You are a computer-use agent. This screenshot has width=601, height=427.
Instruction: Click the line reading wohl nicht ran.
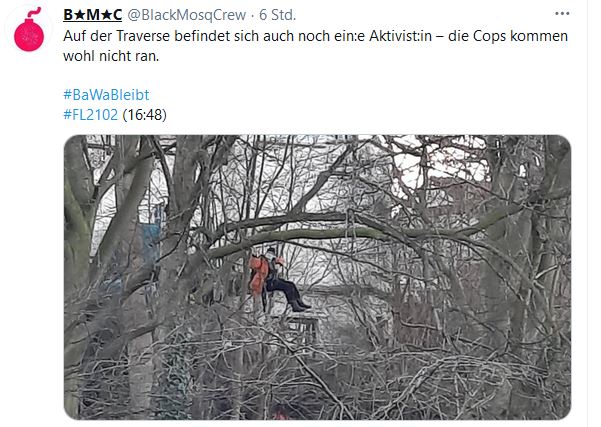coord(111,56)
